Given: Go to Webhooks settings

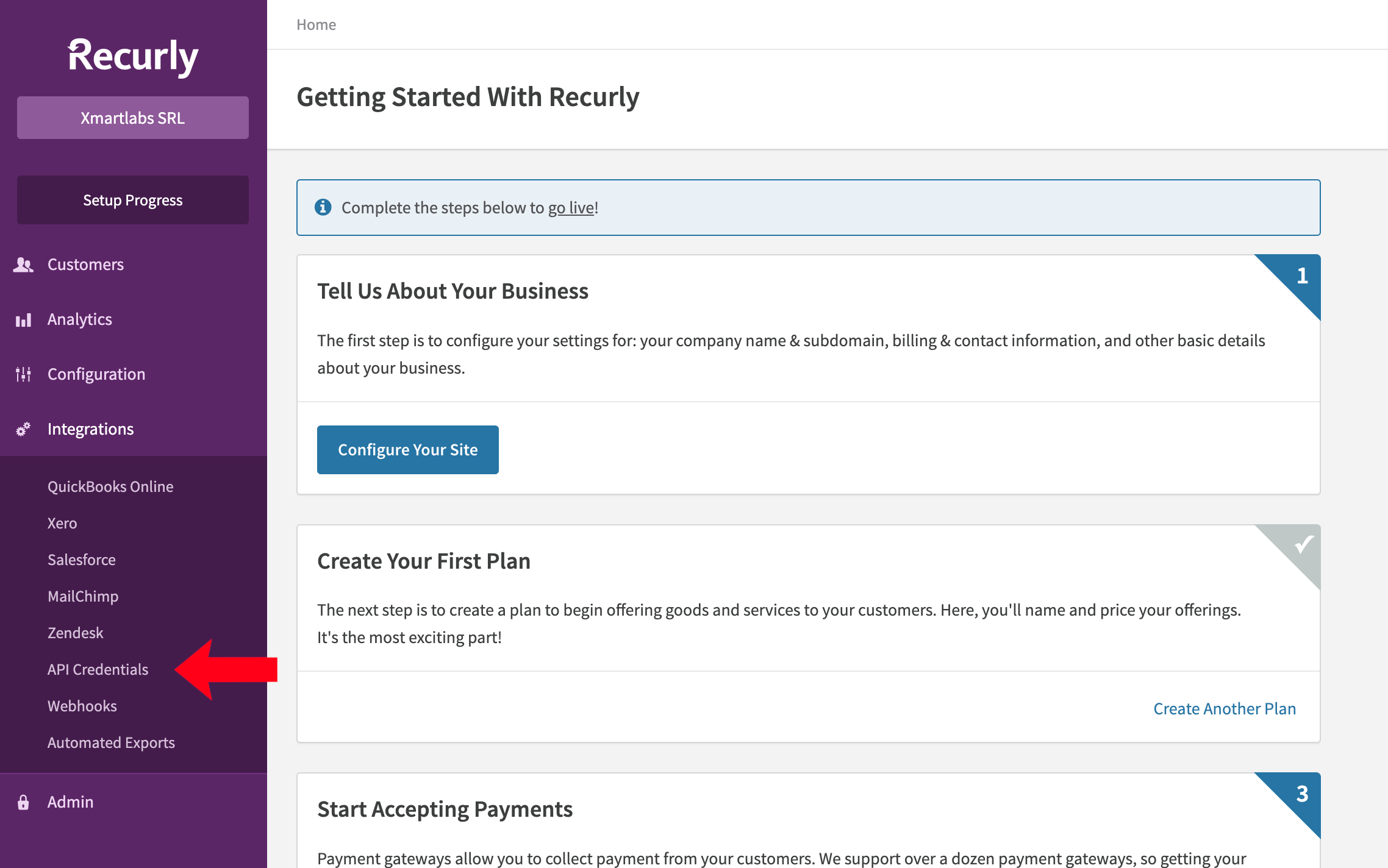Looking at the screenshot, I should click(x=82, y=706).
